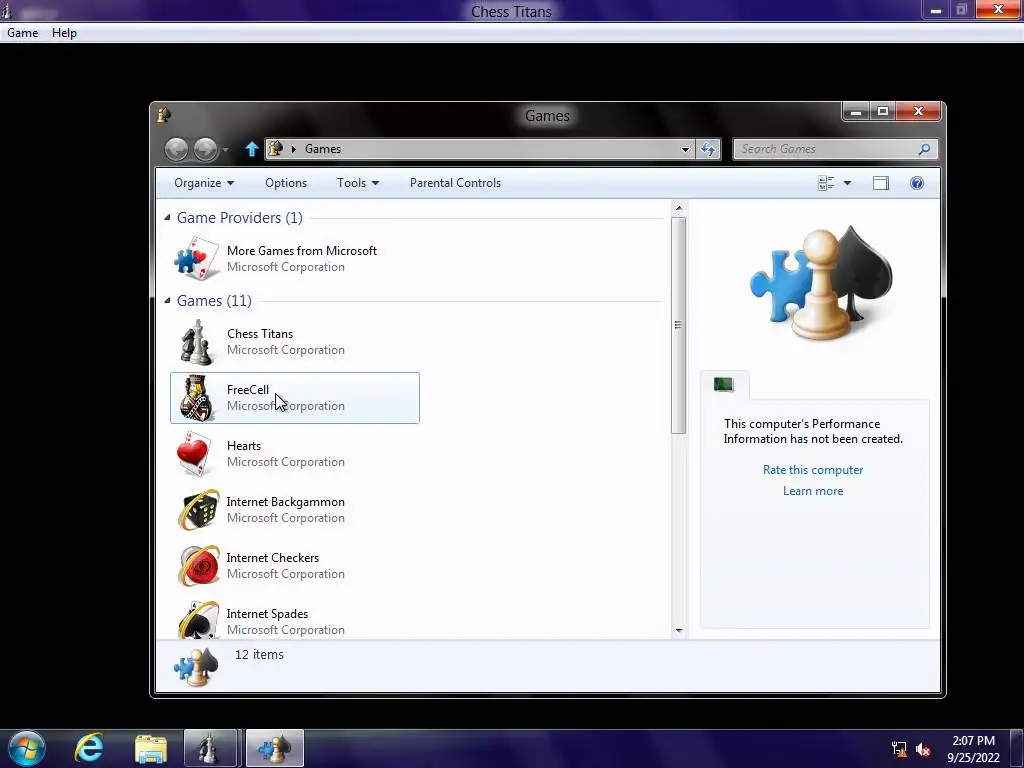The width and height of the screenshot is (1024, 768).
Task: Click the FreeCell king card icon
Action: point(197,398)
